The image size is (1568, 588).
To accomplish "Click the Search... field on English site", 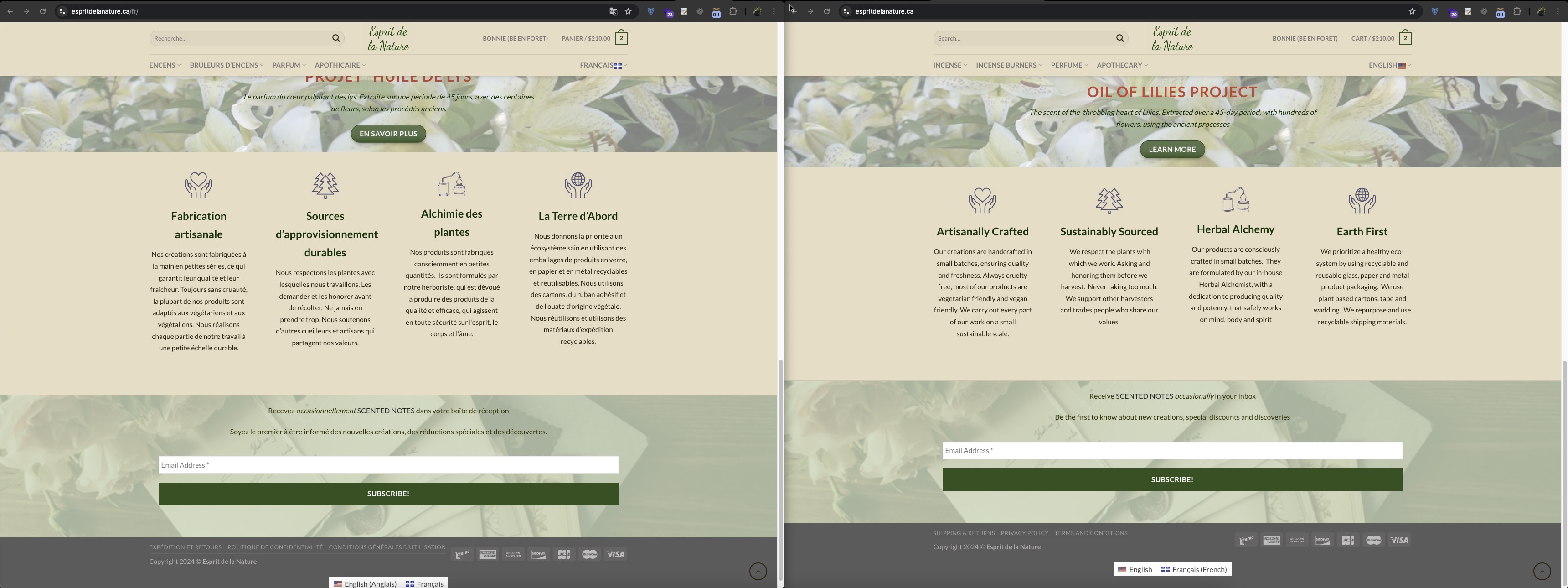I will click(x=1022, y=38).
